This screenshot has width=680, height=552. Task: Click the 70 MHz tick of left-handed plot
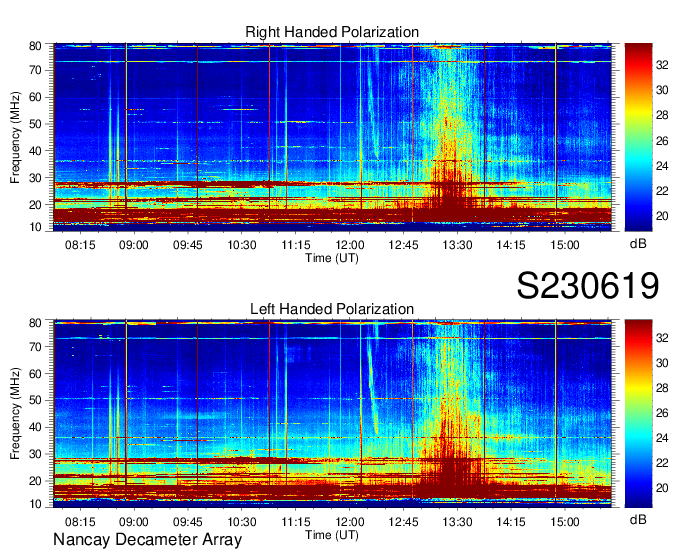(x=35, y=346)
